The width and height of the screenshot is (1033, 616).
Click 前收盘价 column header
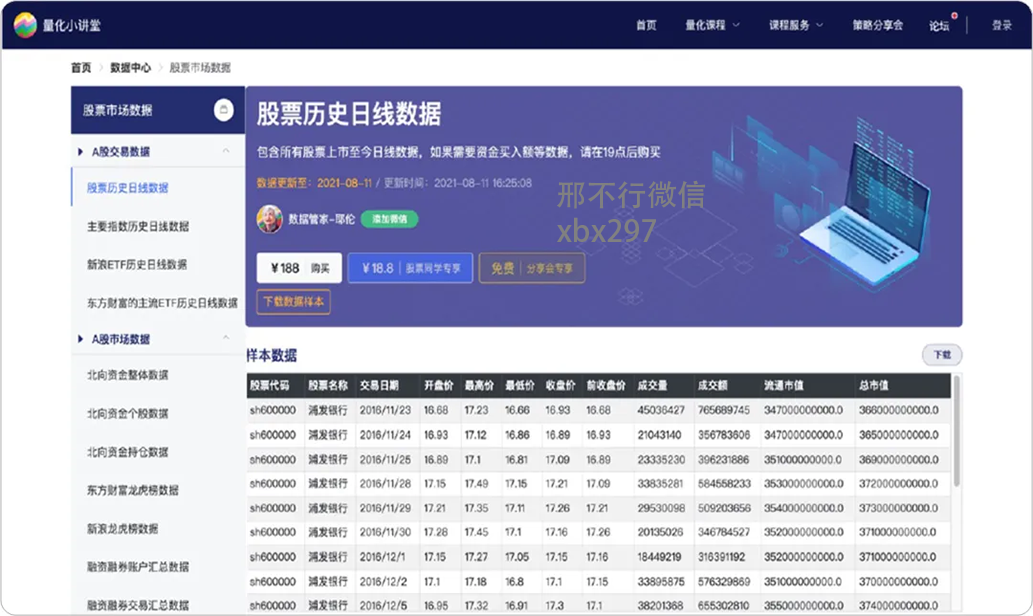click(x=606, y=385)
